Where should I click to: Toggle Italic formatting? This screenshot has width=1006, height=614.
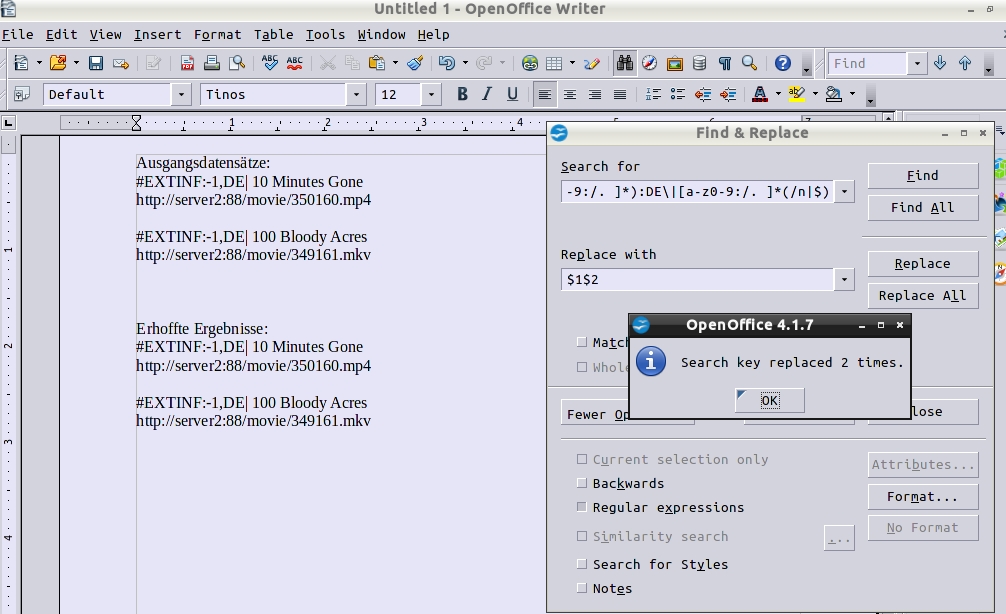click(487, 94)
